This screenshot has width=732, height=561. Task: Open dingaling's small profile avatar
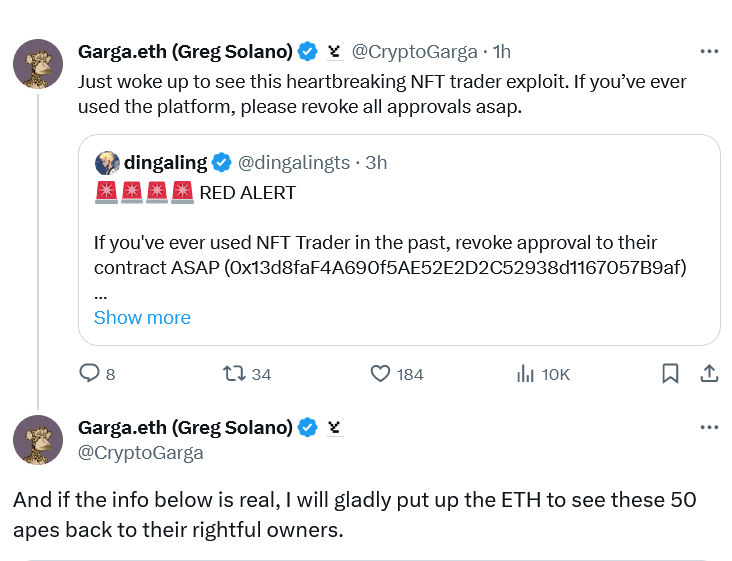point(106,162)
